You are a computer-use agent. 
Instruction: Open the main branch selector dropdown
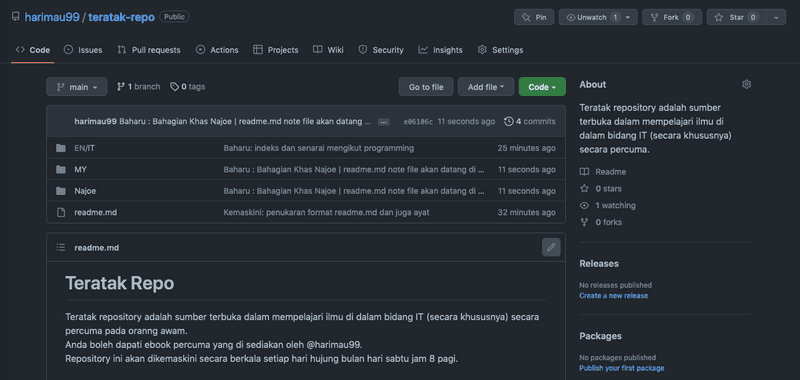(x=77, y=87)
